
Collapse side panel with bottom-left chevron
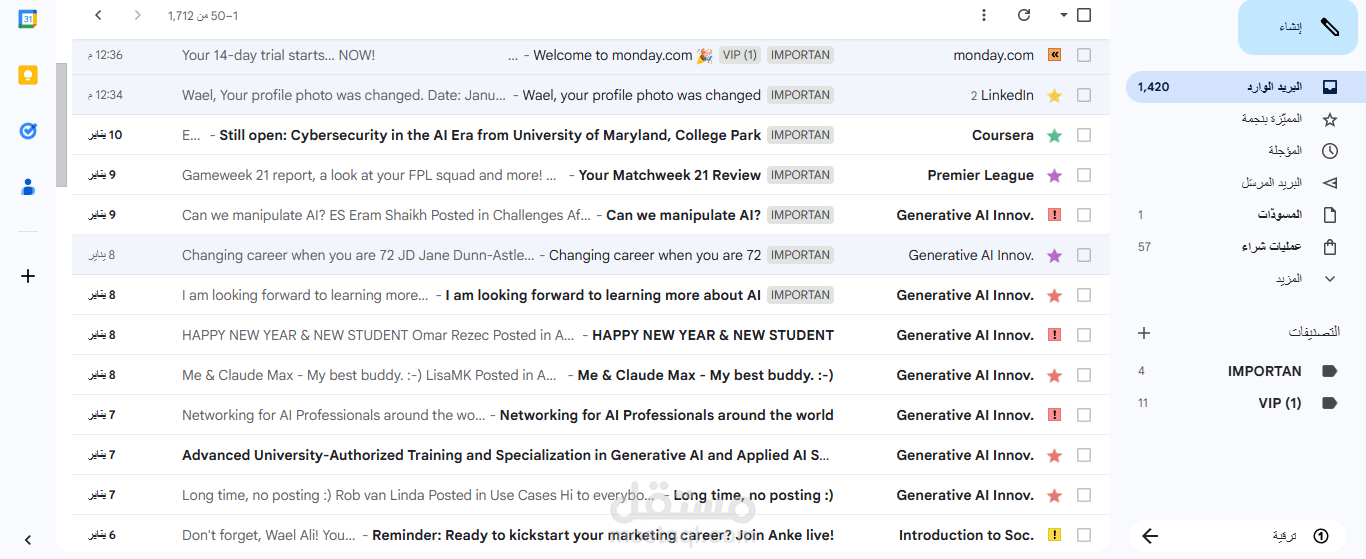pyautogui.click(x=28, y=540)
